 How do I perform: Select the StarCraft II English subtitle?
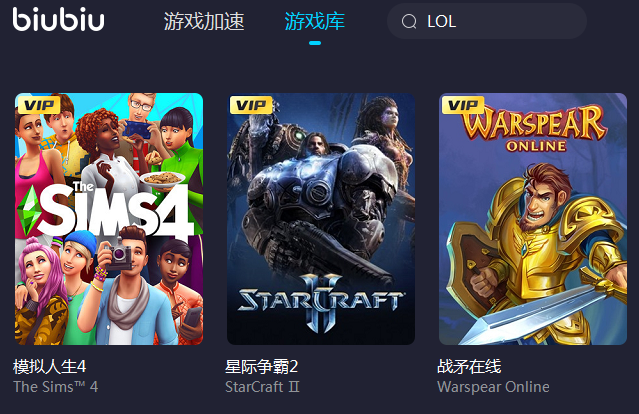coord(262,387)
